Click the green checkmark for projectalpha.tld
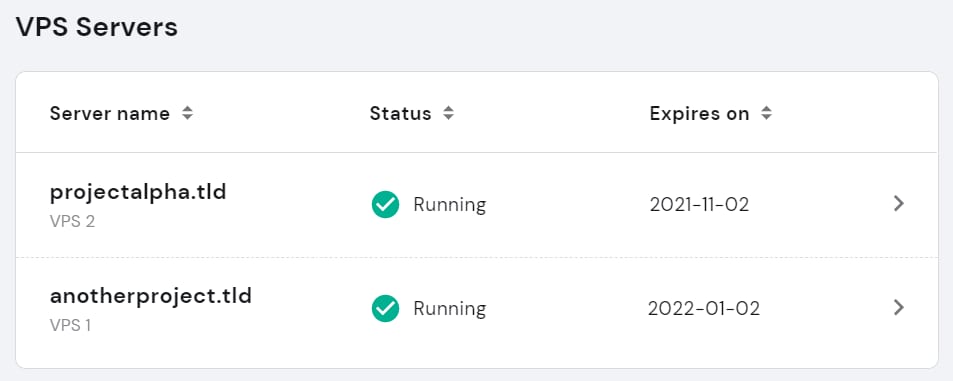This screenshot has height=381, width=953. point(385,204)
